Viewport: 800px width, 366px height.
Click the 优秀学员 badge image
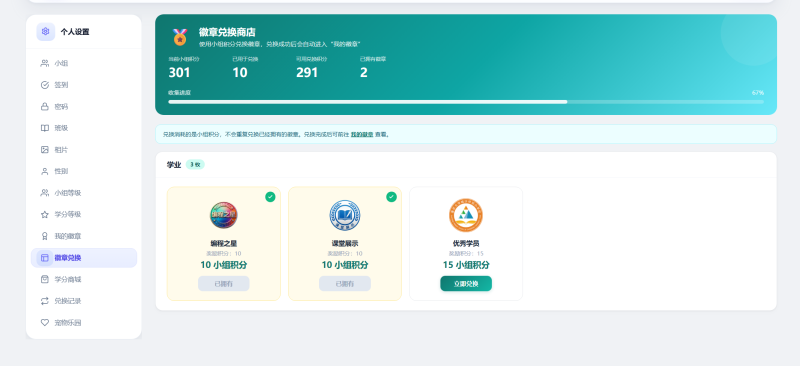pos(466,215)
